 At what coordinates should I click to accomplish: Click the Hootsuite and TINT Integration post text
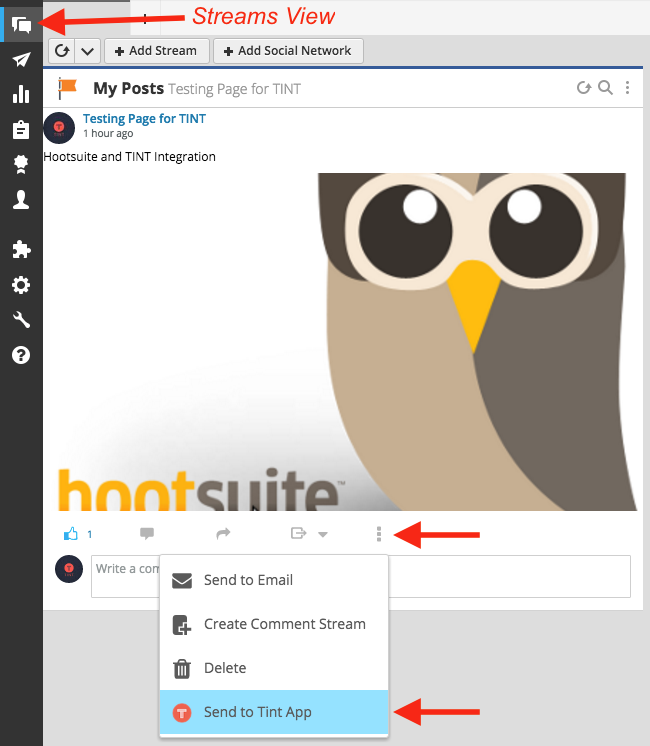pos(129,157)
